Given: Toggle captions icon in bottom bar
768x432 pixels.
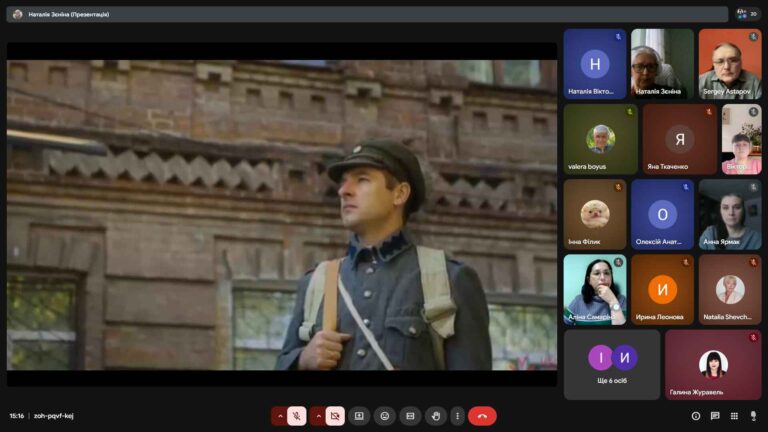Looking at the screenshot, I should click(x=410, y=416).
